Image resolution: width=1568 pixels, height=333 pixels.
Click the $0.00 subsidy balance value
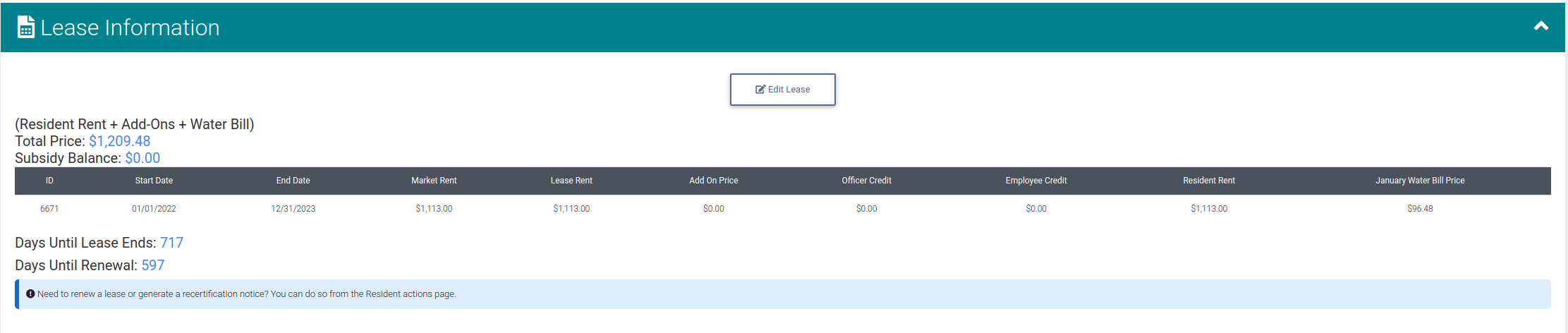click(x=142, y=158)
